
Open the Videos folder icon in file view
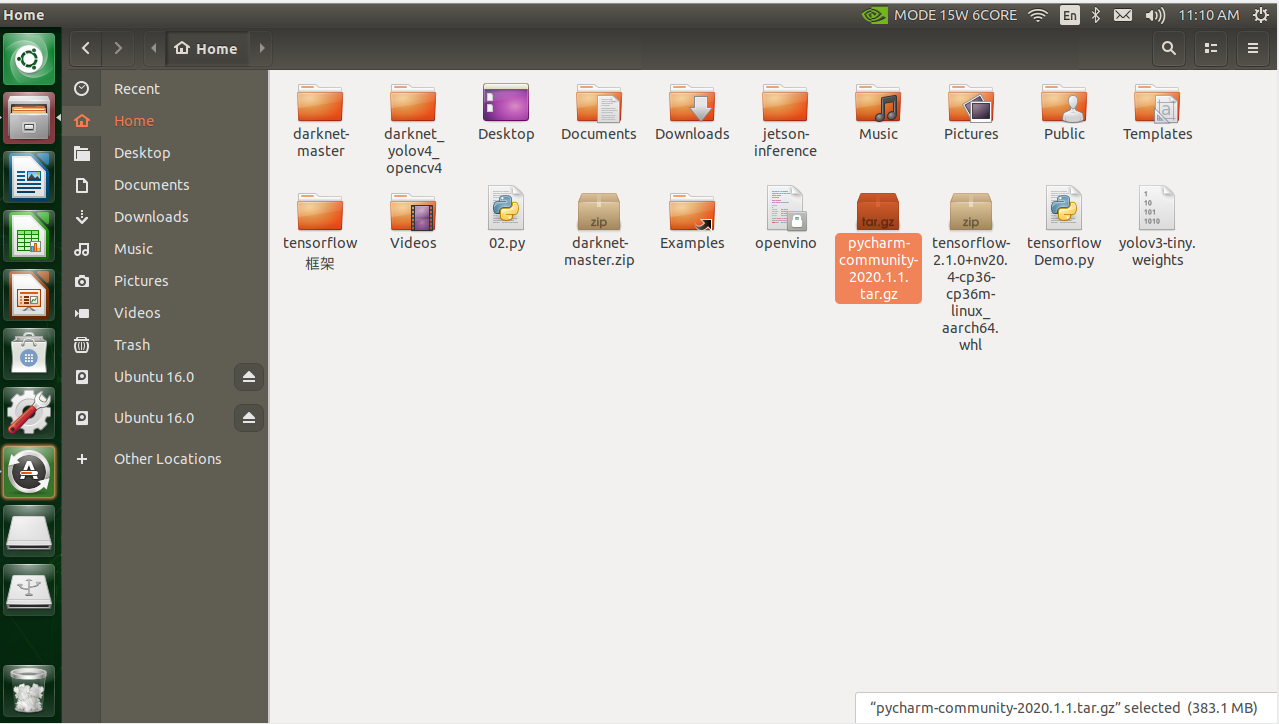click(x=413, y=212)
